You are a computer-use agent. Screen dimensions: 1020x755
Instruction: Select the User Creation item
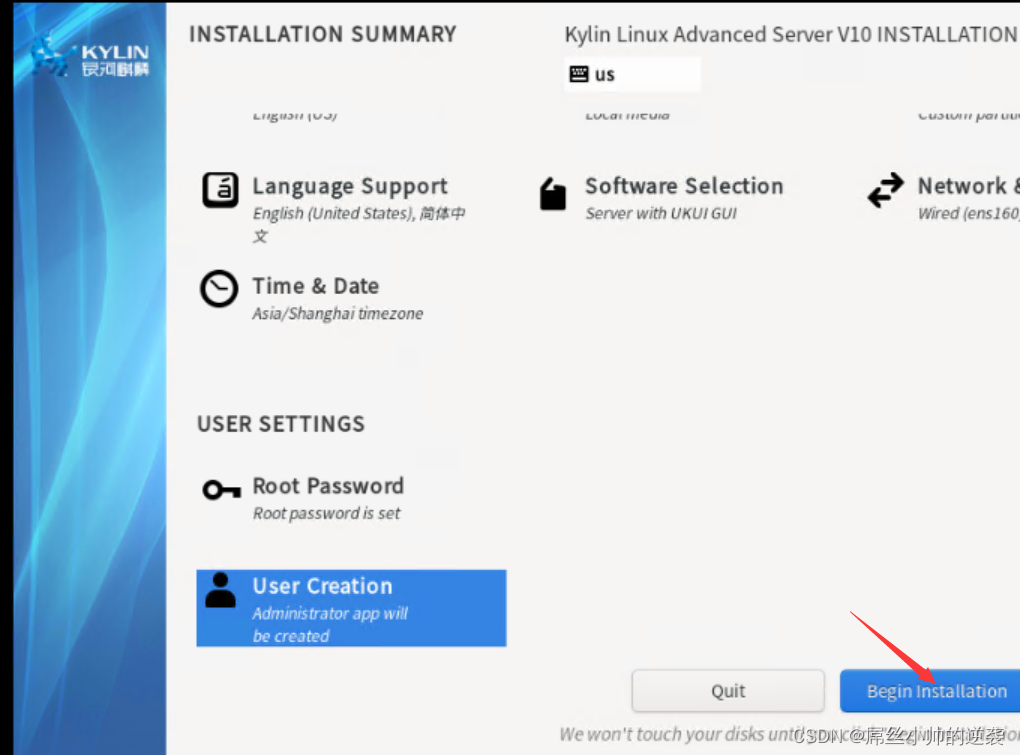point(350,608)
